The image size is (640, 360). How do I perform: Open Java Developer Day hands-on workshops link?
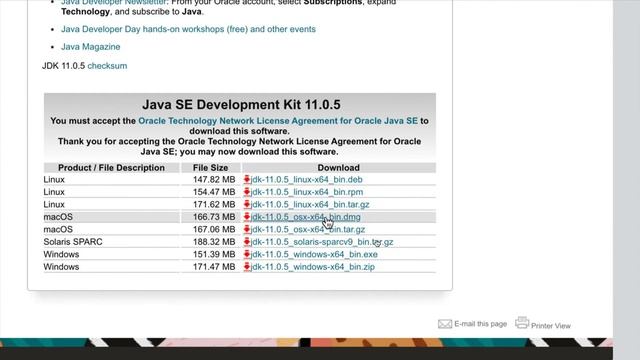(x=188, y=29)
